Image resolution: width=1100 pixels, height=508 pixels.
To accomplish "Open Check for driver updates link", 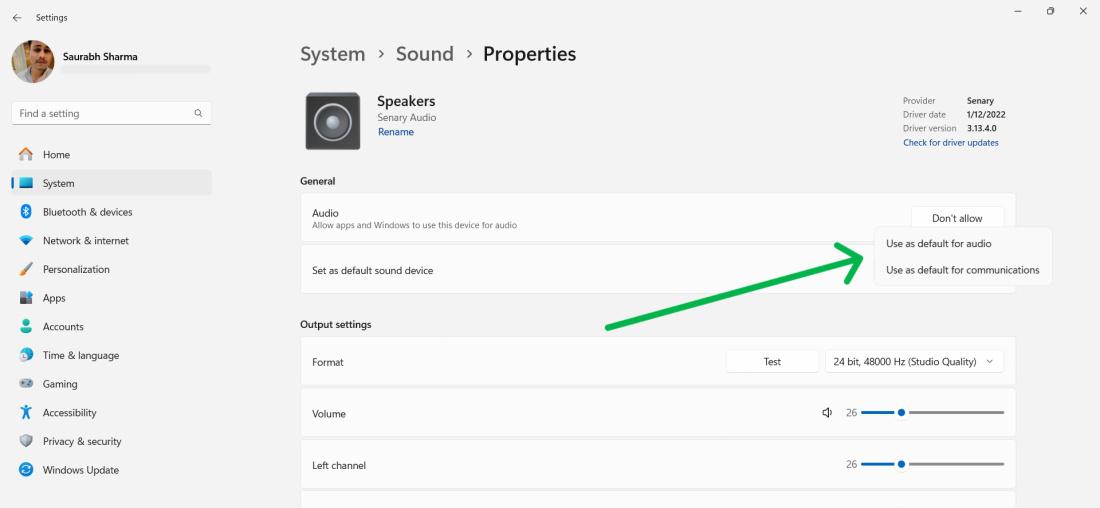I will pos(950,143).
